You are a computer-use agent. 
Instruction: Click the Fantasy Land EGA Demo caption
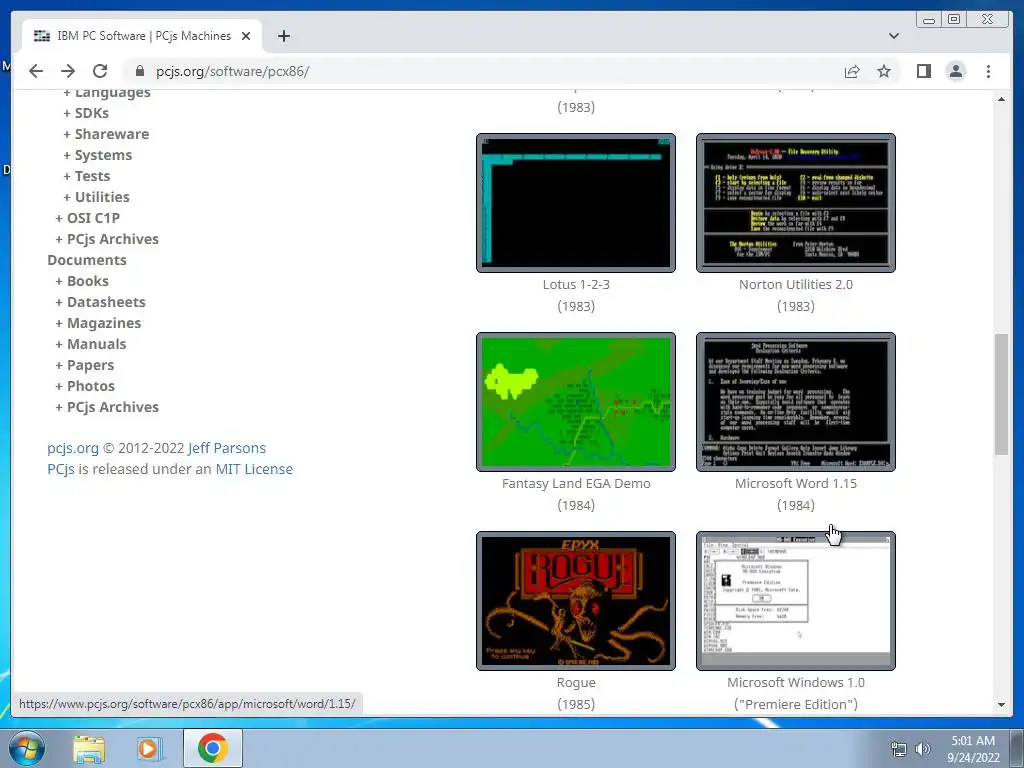coord(576,484)
